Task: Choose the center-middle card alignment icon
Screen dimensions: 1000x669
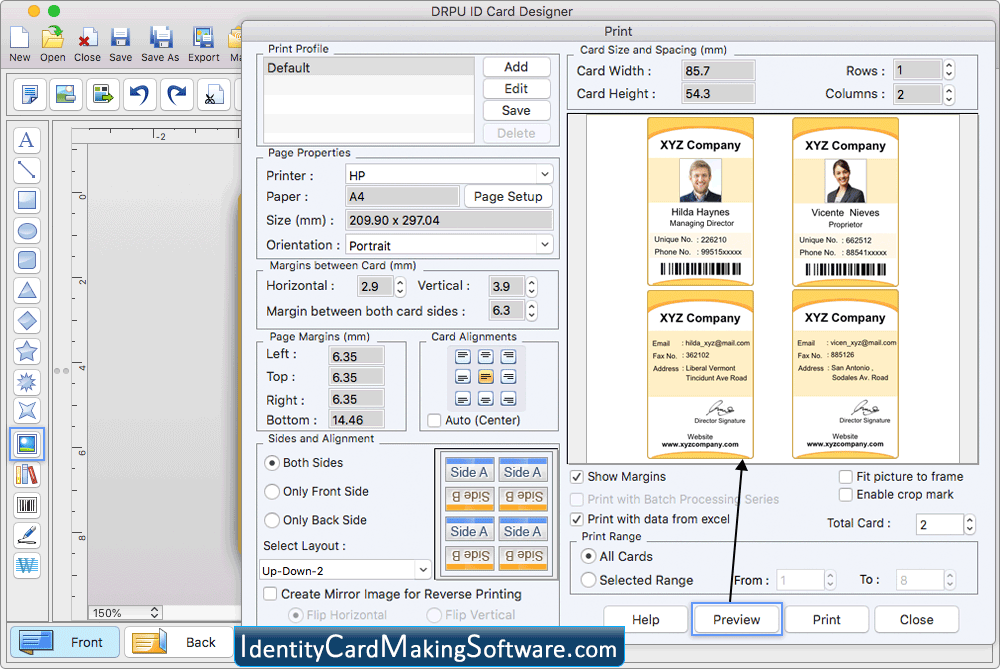Action: coord(485,377)
